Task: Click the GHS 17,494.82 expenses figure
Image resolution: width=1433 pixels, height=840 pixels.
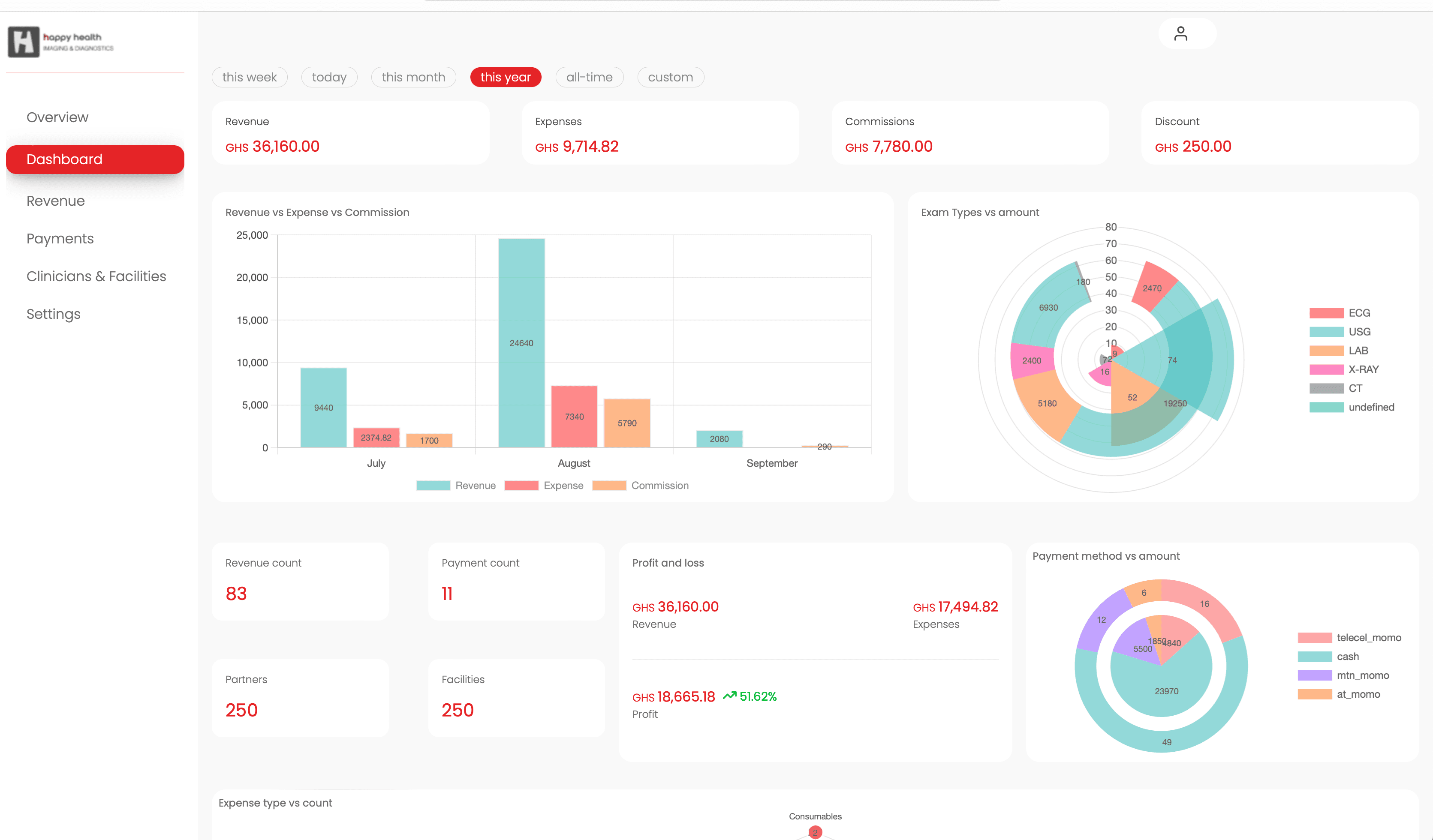Action: pyautogui.click(x=955, y=606)
